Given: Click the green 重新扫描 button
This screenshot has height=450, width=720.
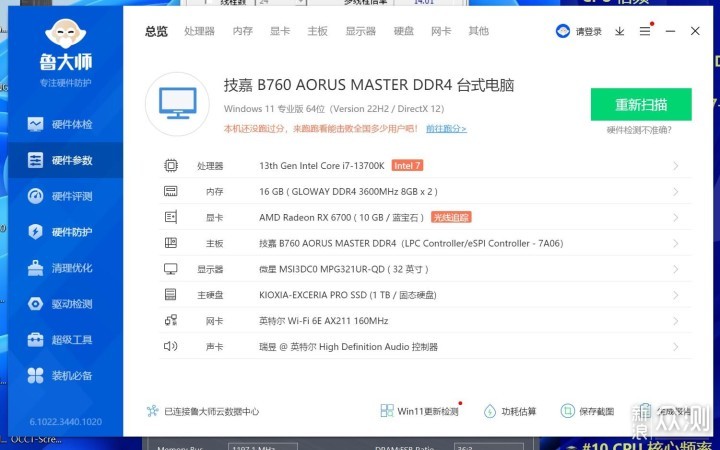Looking at the screenshot, I should (x=641, y=104).
